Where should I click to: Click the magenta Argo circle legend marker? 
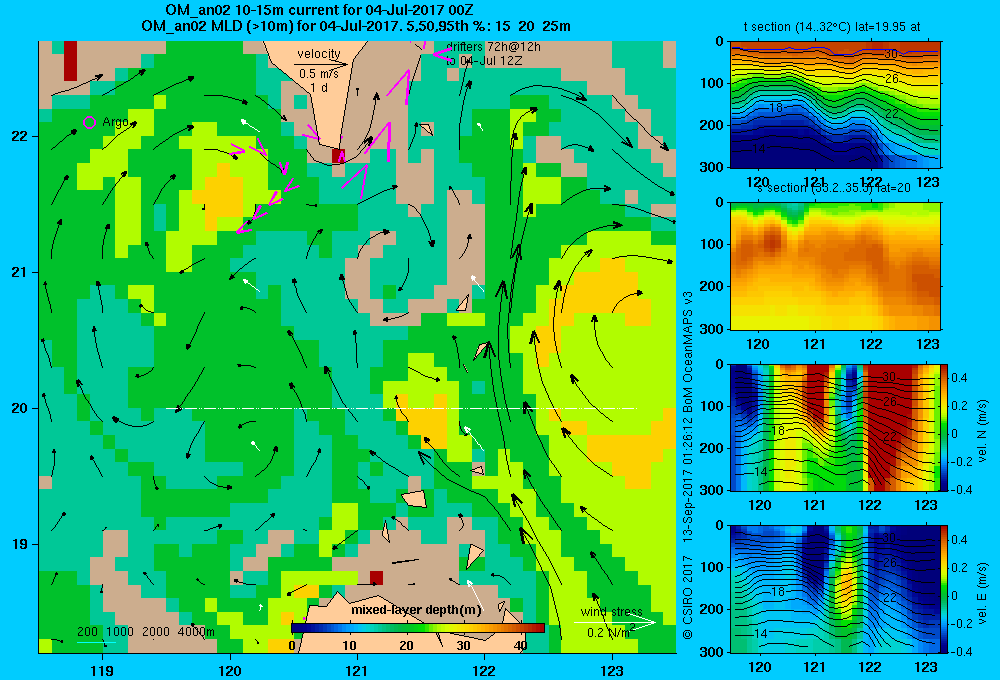coord(89,122)
